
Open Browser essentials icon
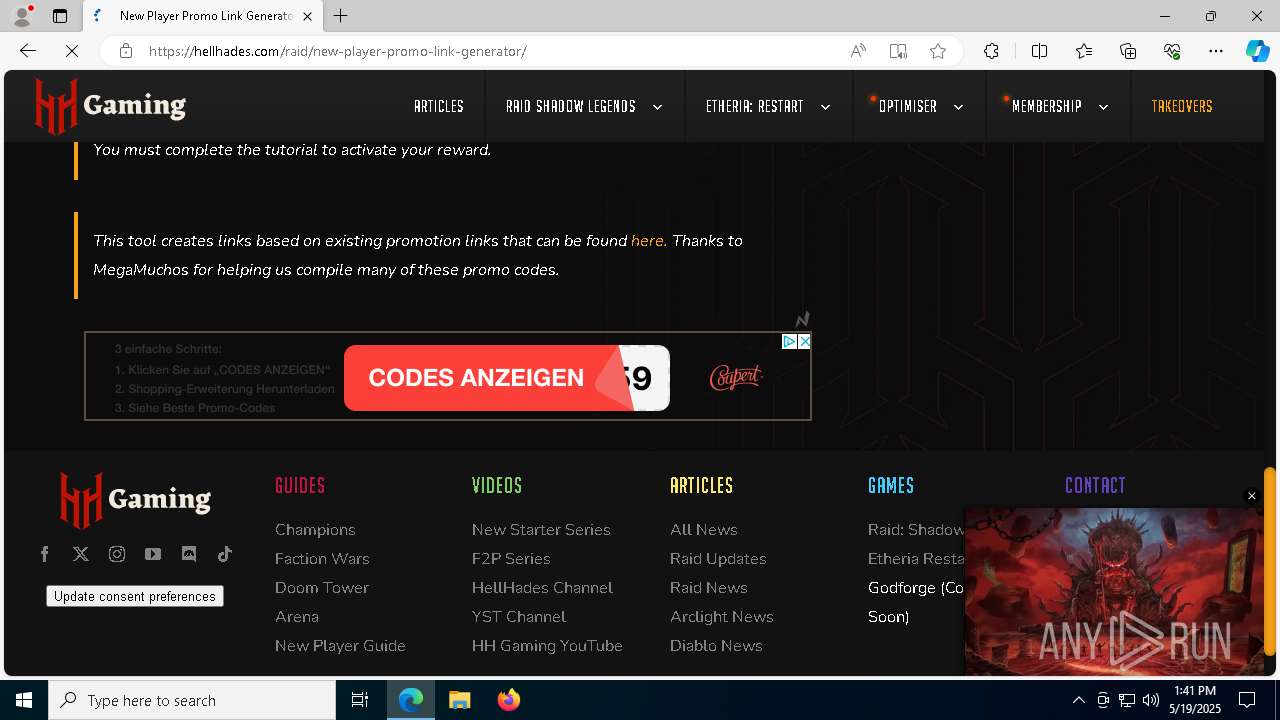tap(1172, 51)
